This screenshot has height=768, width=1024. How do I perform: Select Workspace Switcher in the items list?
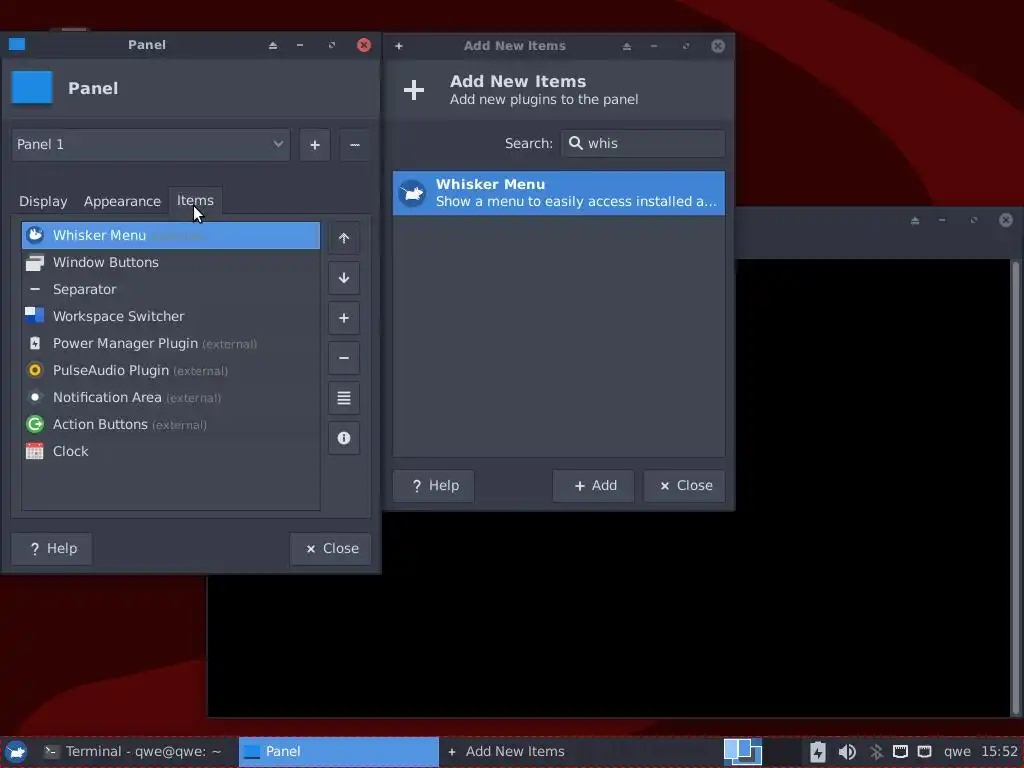pos(171,316)
